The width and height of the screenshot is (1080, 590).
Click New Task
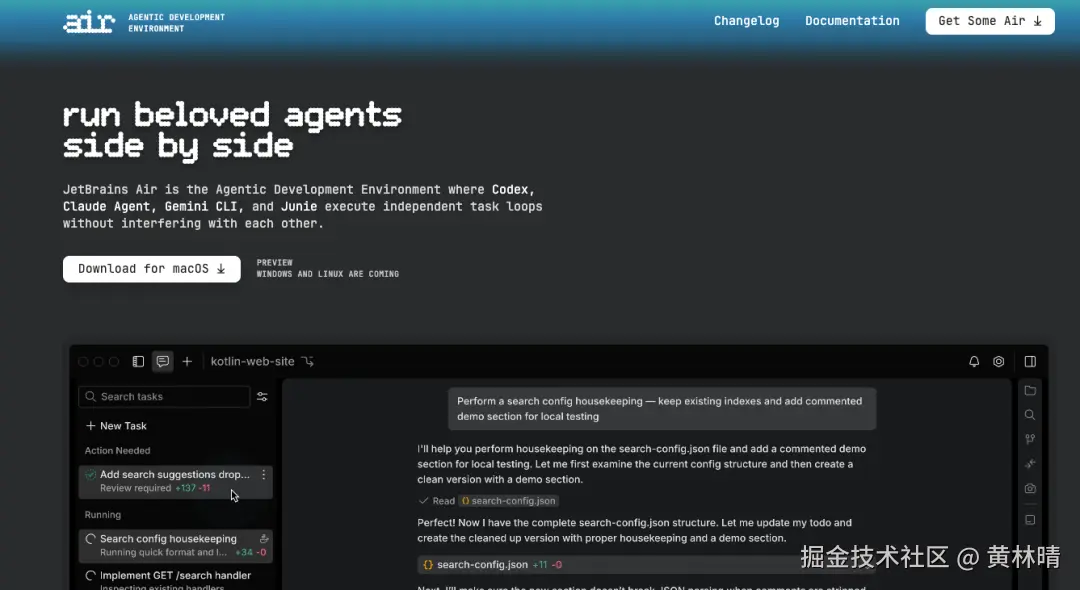tap(116, 426)
